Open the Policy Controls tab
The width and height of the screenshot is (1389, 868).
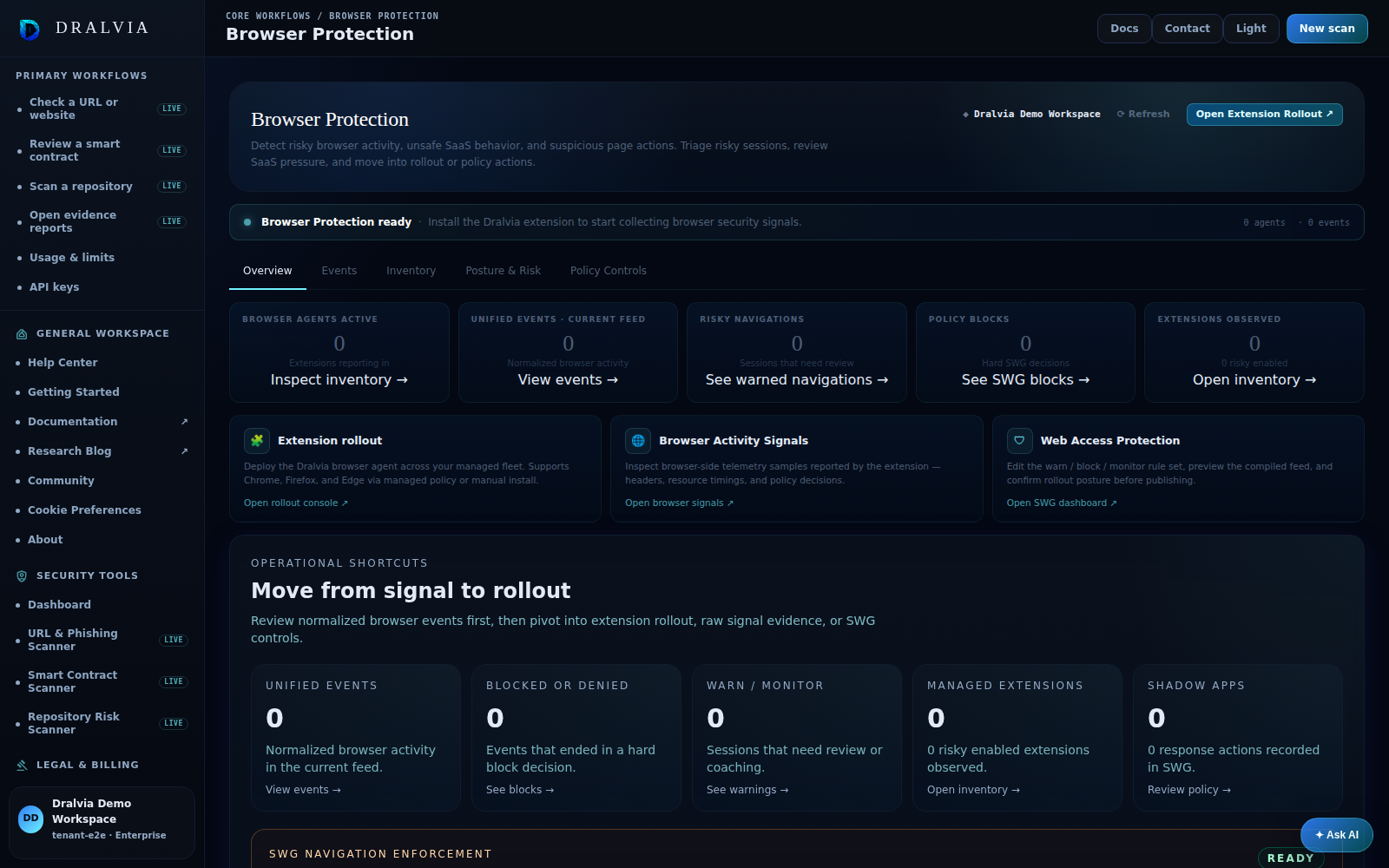coord(608,271)
